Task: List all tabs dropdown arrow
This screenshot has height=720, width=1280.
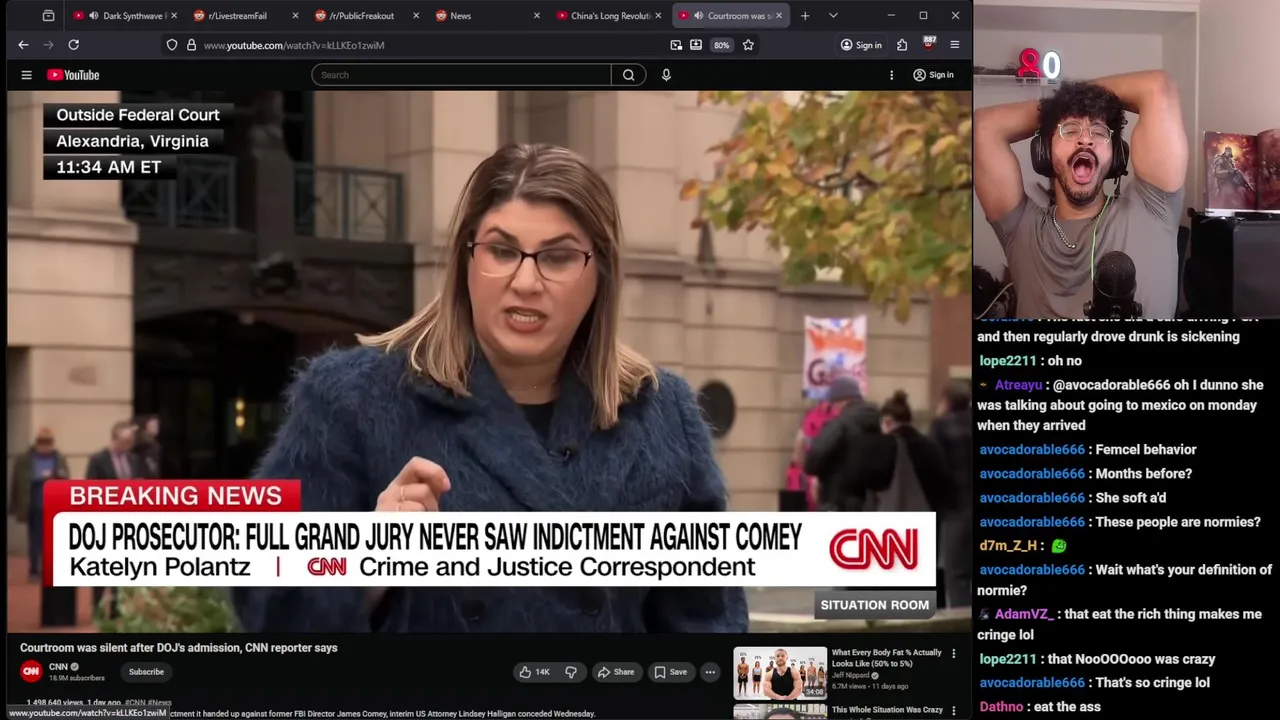Action: point(833,16)
